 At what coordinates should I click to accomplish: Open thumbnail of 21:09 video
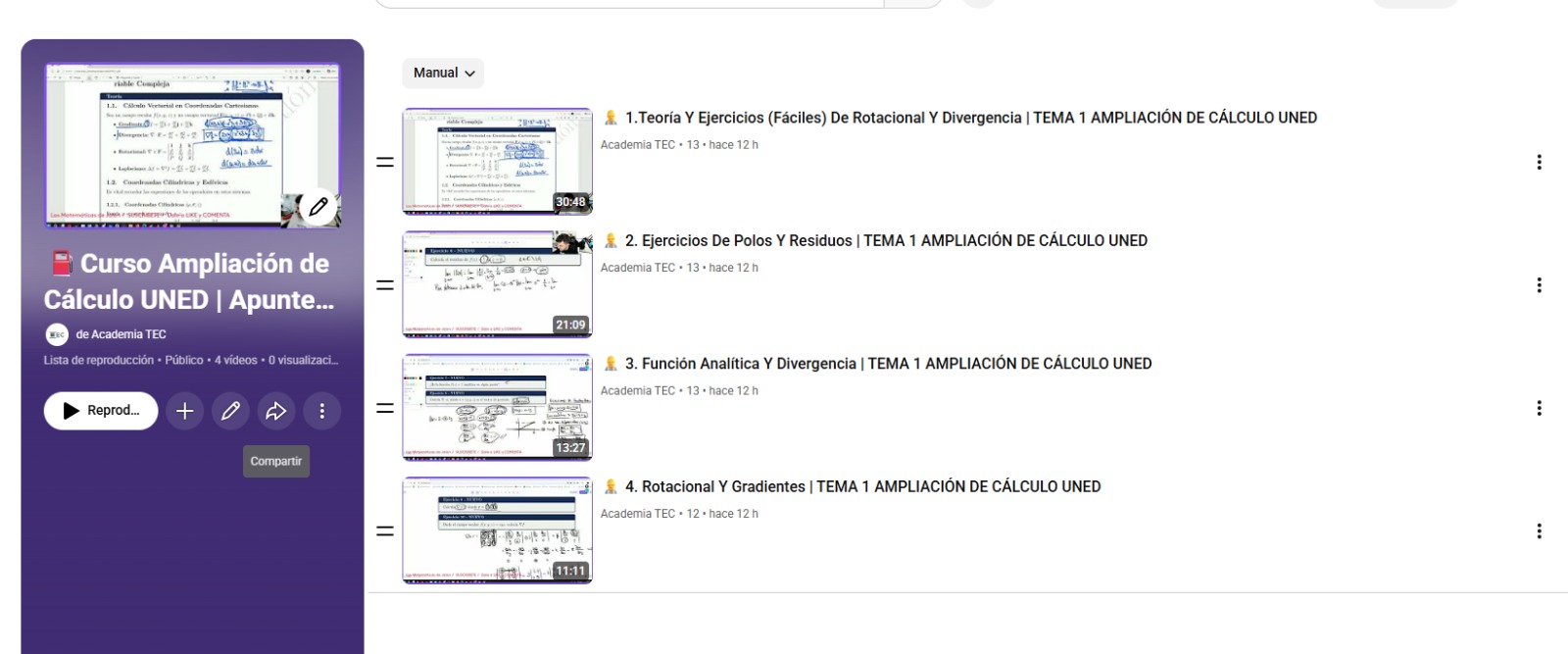coord(498,284)
